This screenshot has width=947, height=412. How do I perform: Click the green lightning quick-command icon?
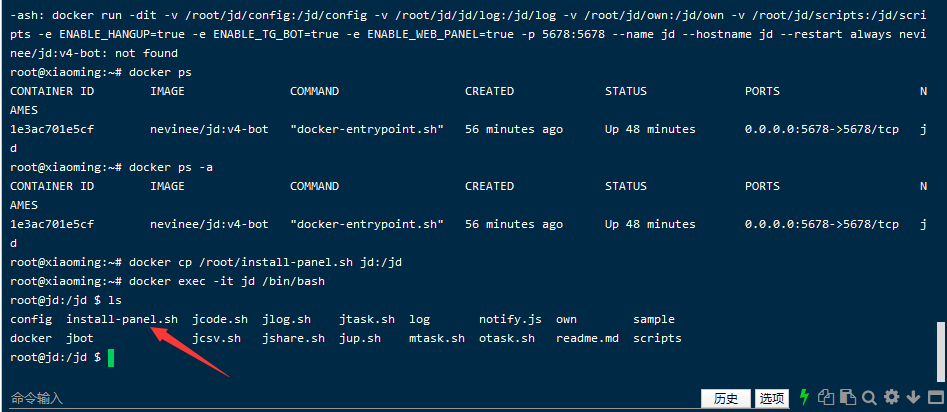[x=804, y=398]
